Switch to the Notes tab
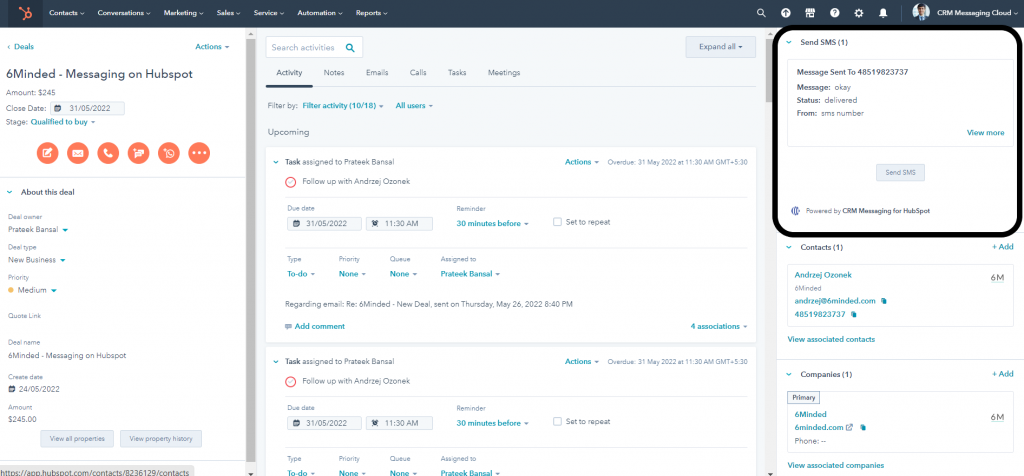 point(334,73)
